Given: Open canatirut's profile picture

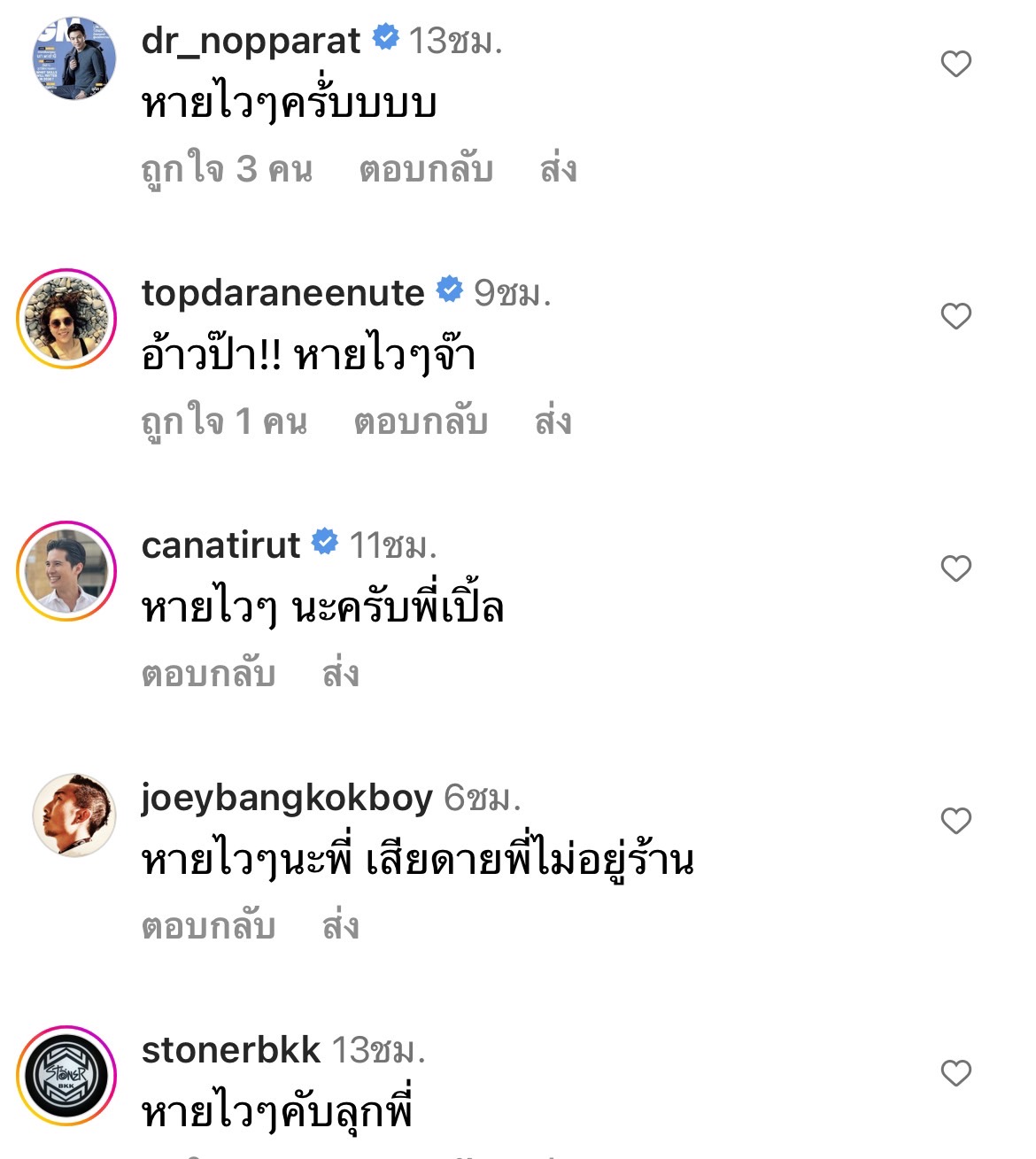Looking at the screenshot, I should [66, 567].
